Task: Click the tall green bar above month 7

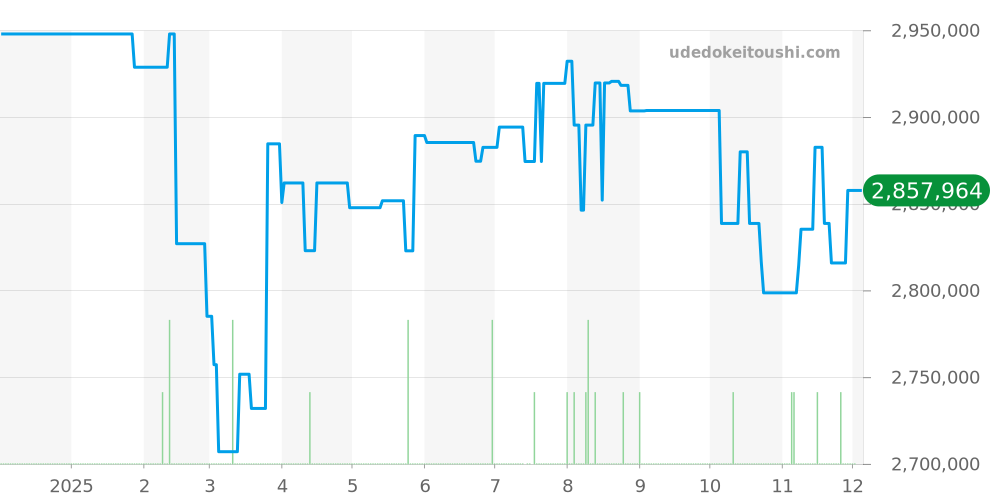Action: (x=492, y=390)
